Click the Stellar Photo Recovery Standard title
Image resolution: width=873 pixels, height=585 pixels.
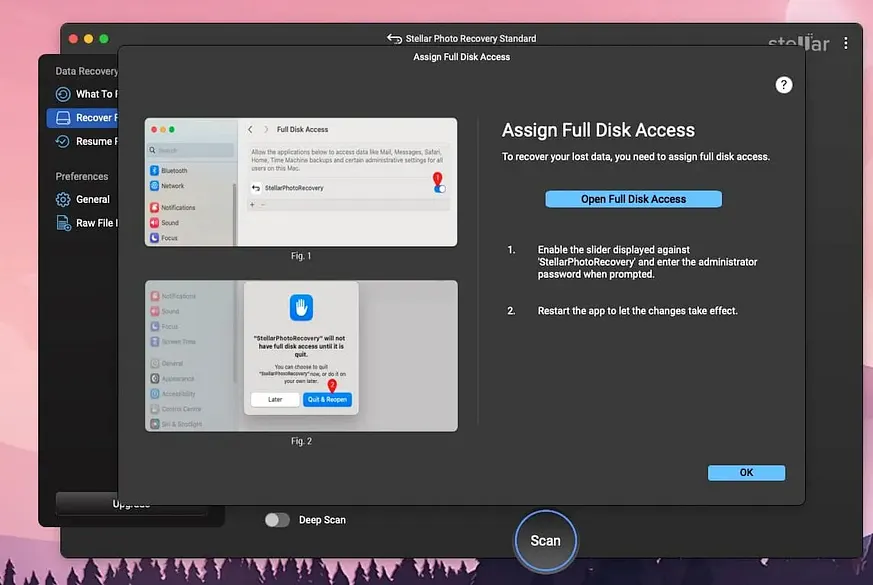(x=470, y=38)
